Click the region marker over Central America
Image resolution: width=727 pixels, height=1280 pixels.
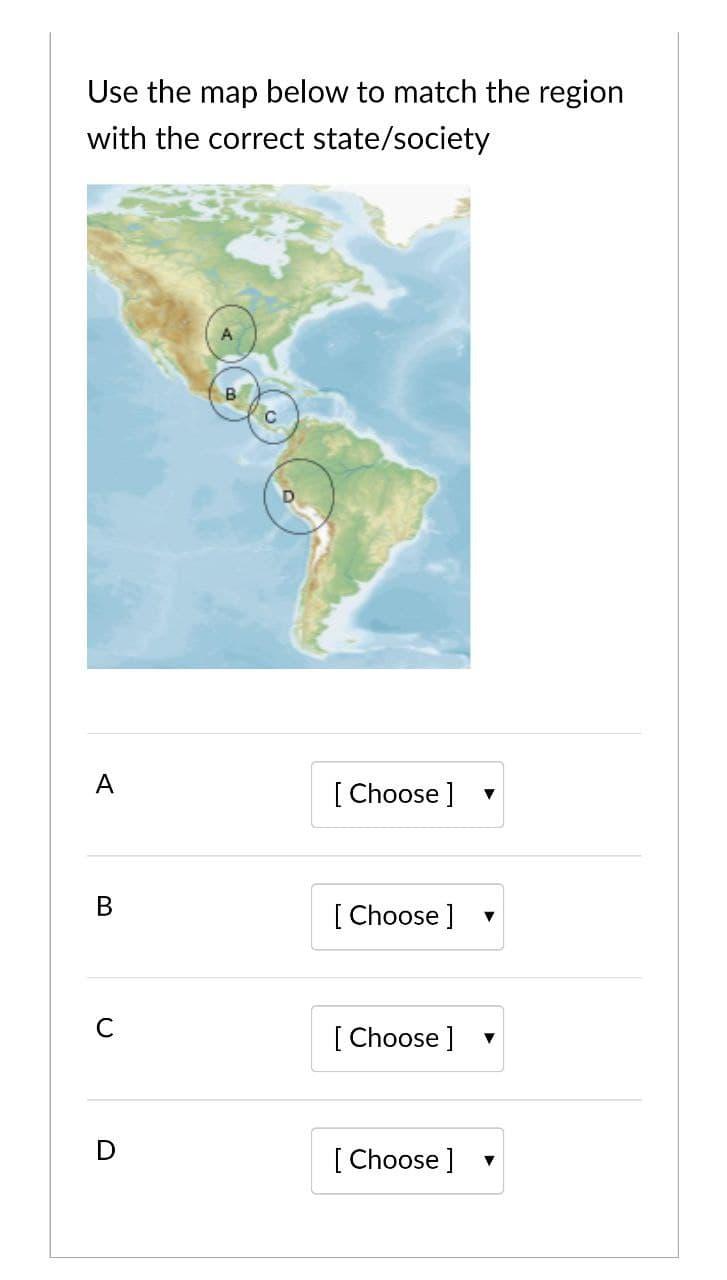click(x=272, y=417)
